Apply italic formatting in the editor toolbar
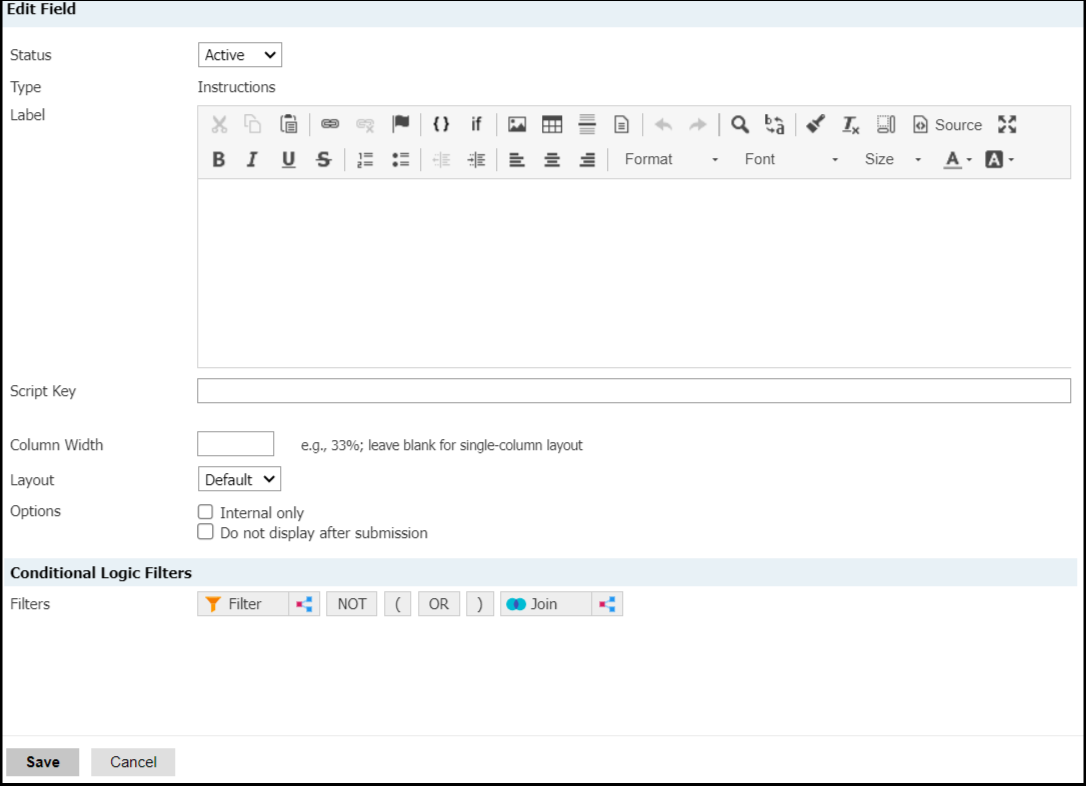Viewport: 1086px width, 786px height. 253,160
